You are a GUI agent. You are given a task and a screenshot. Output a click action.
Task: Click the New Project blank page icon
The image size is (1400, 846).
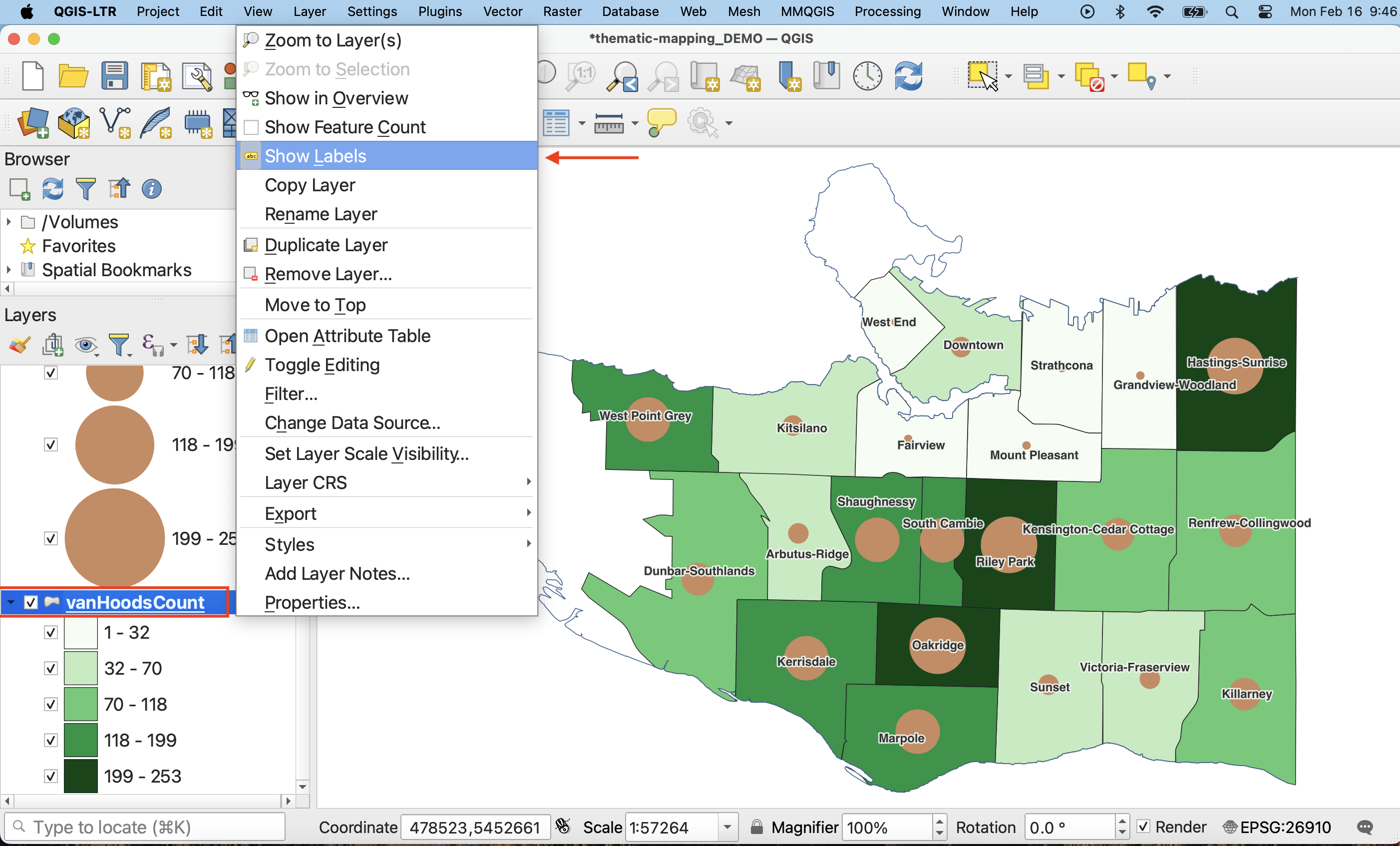(32, 75)
